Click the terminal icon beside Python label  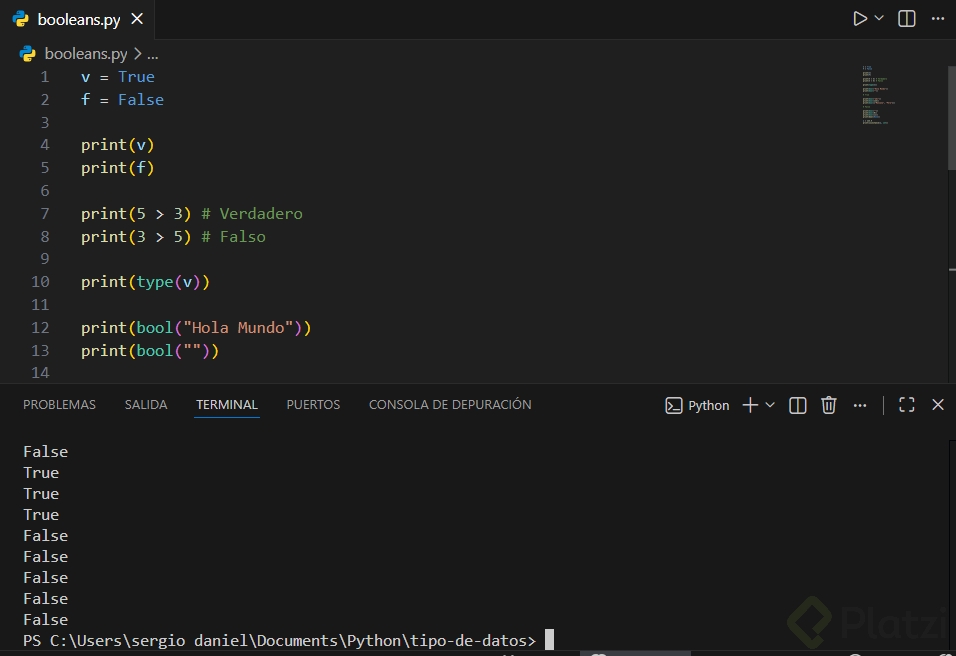click(674, 405)
